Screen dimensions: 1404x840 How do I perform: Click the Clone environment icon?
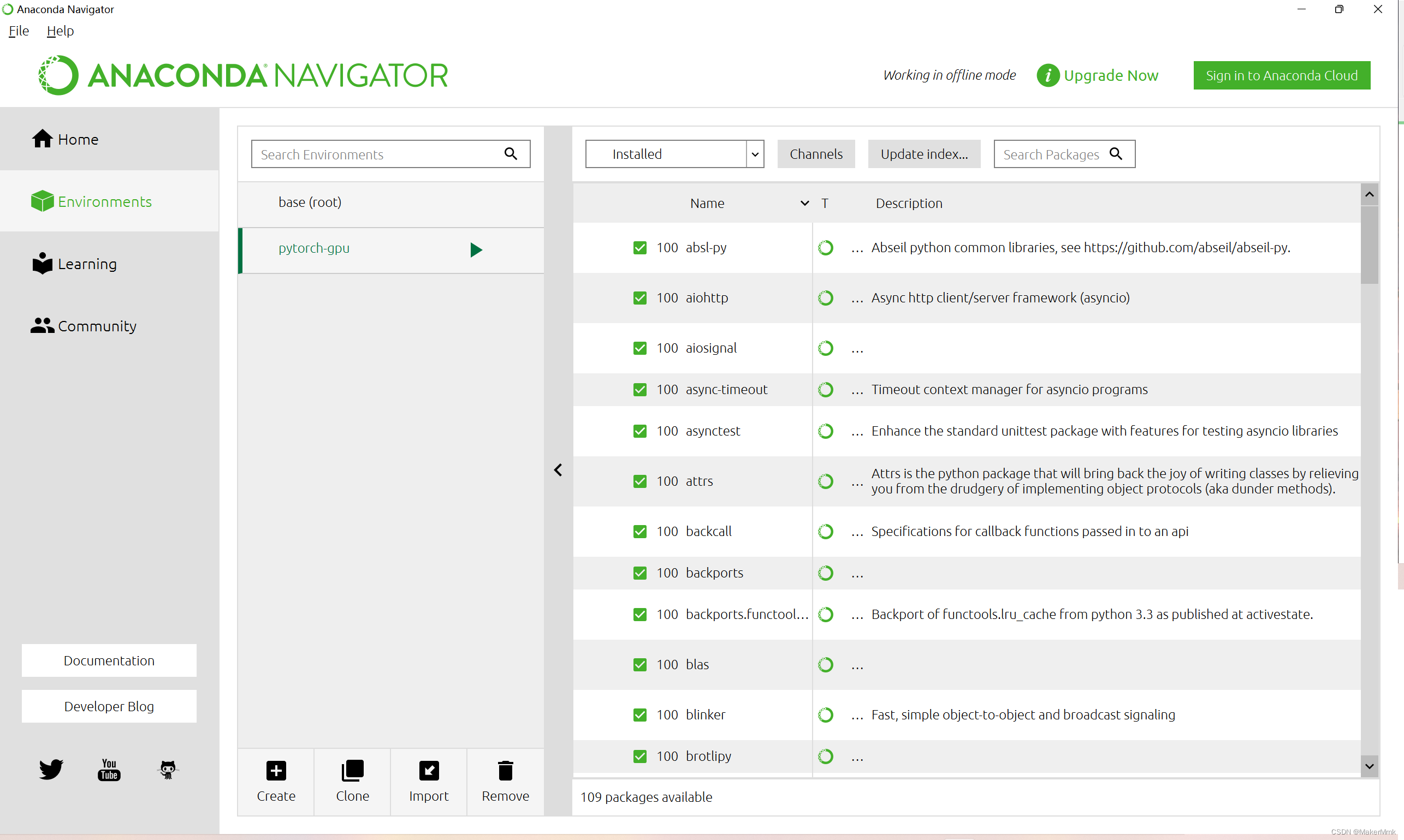coord(352,770)
